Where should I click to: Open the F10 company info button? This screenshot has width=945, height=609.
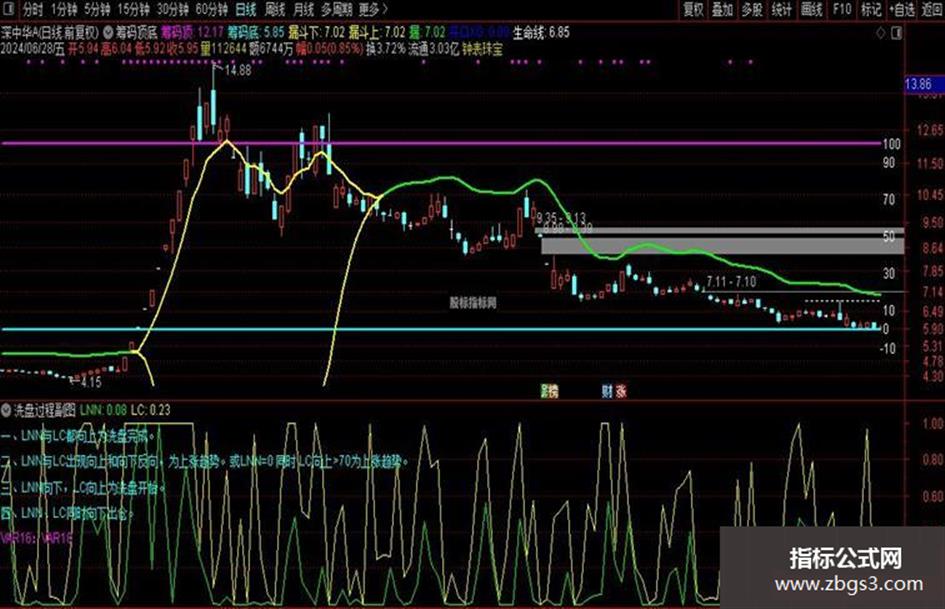[841, 9]
